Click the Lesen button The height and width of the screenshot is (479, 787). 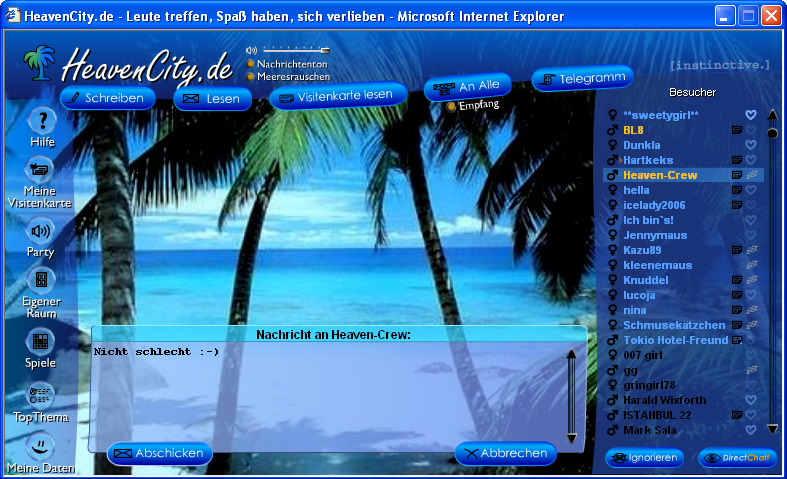tap(212, 98)
